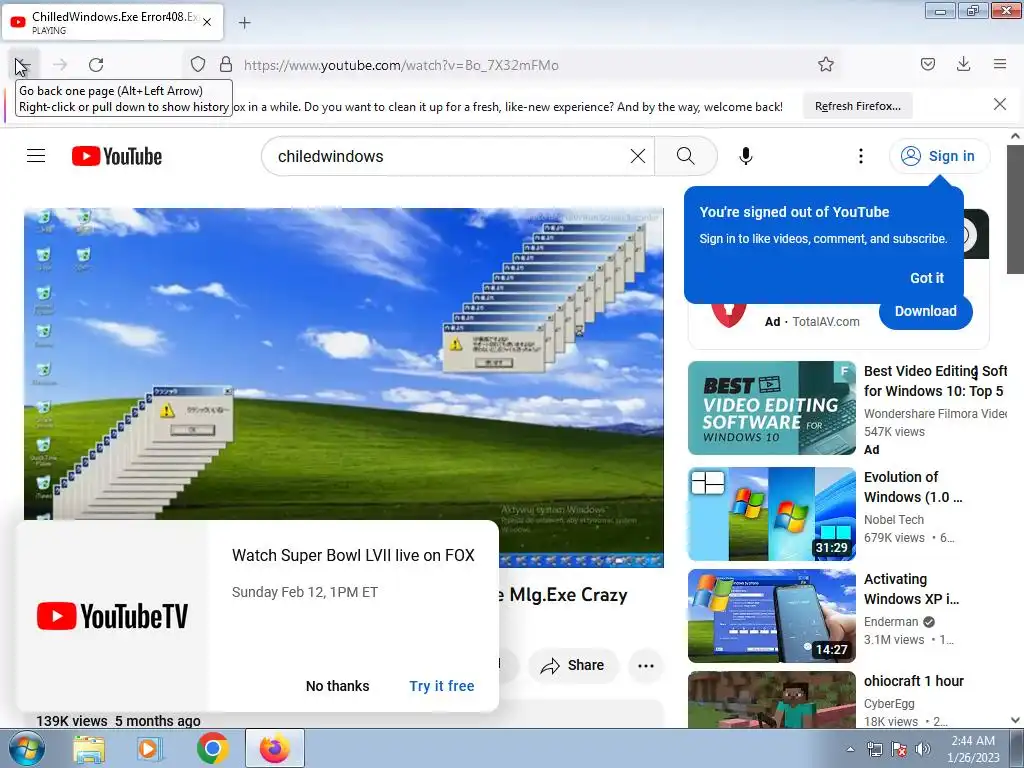Launch Windows Media Player from taskbar
This screenshot has height=768, width=1024.
coord(150,749)
